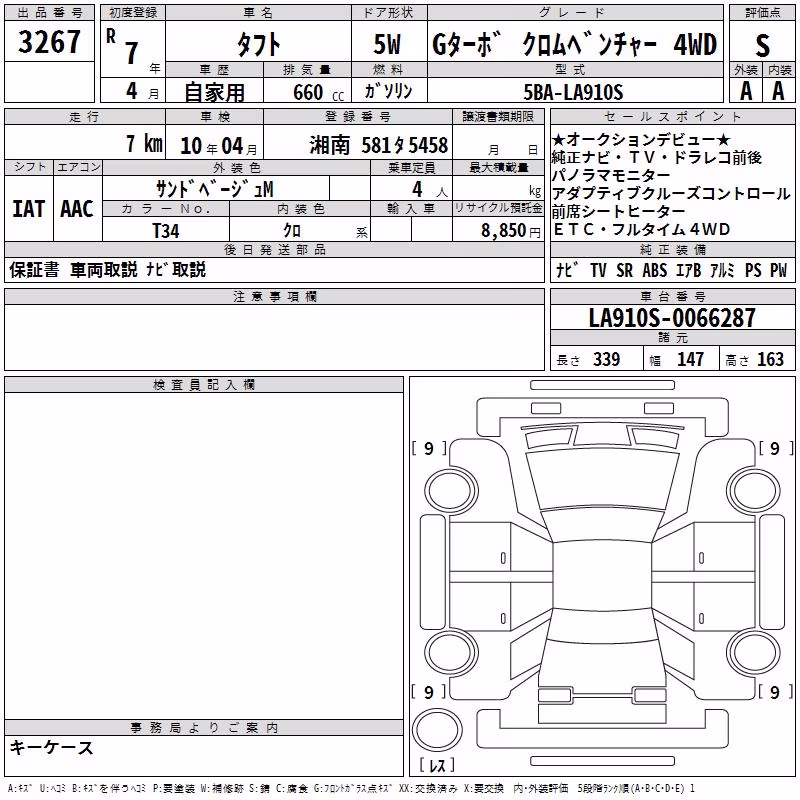This screenshot has height=800, width=800.
Task: Click the 検査員記入欄 header
Action: point(204,385)
